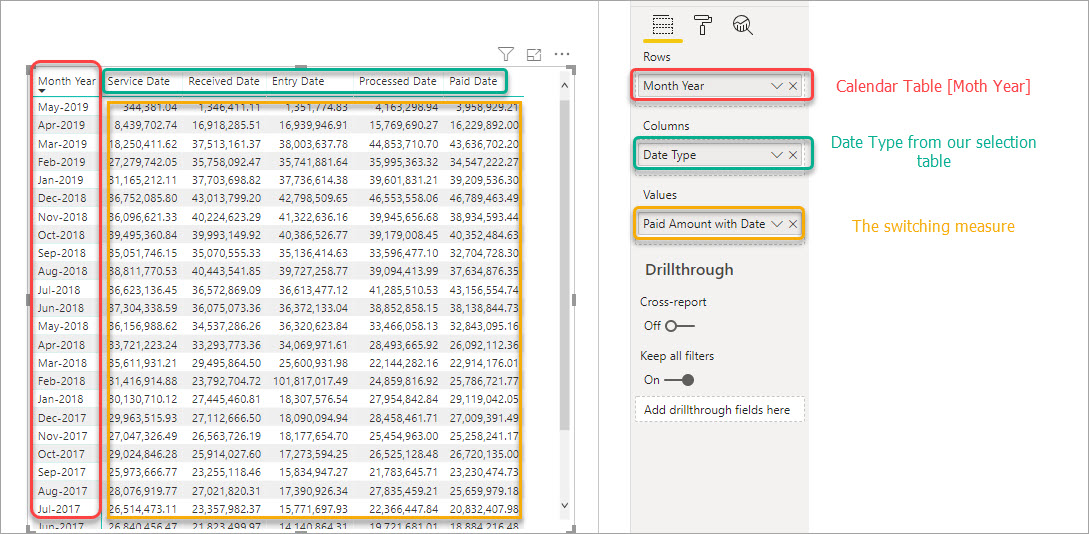
Task: Click the table scroll down arrow
Action: 563,505
